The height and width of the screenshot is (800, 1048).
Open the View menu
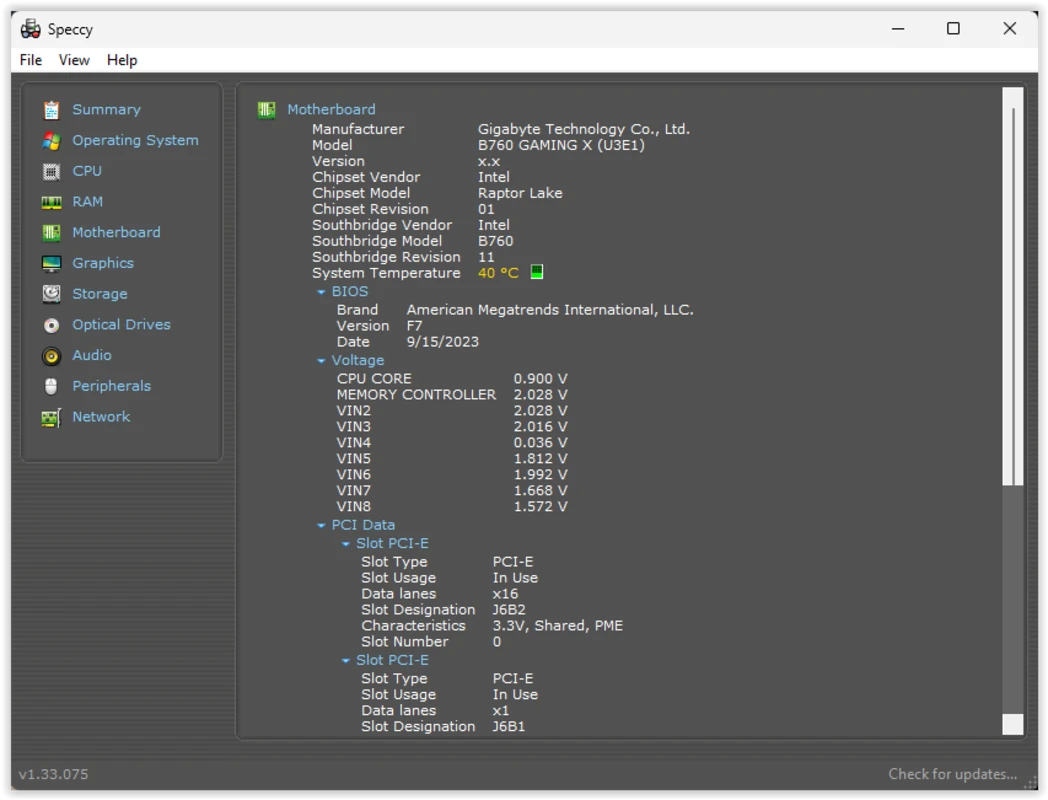[x=74, y=60]
